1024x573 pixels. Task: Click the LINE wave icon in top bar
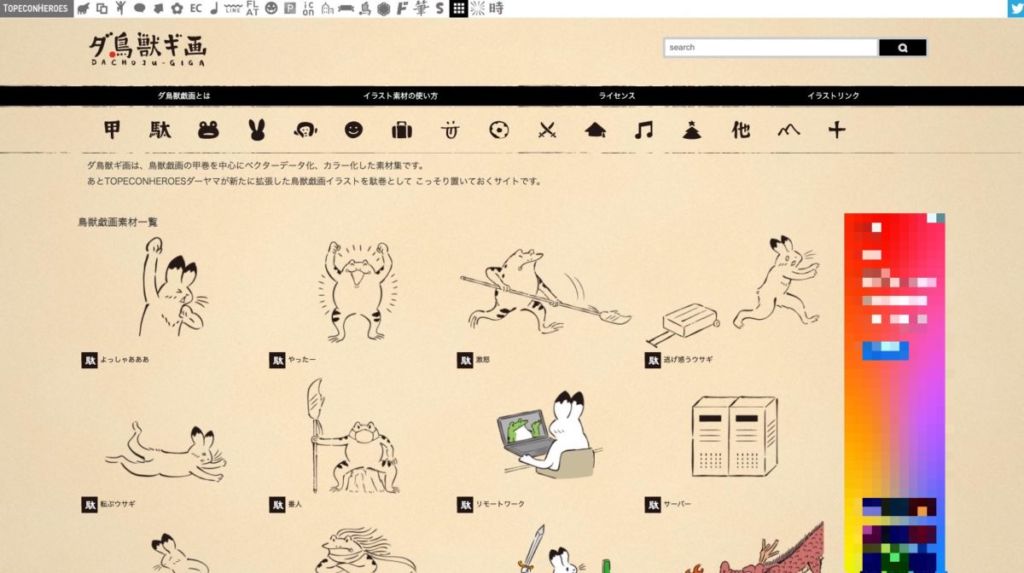(232, 8)
